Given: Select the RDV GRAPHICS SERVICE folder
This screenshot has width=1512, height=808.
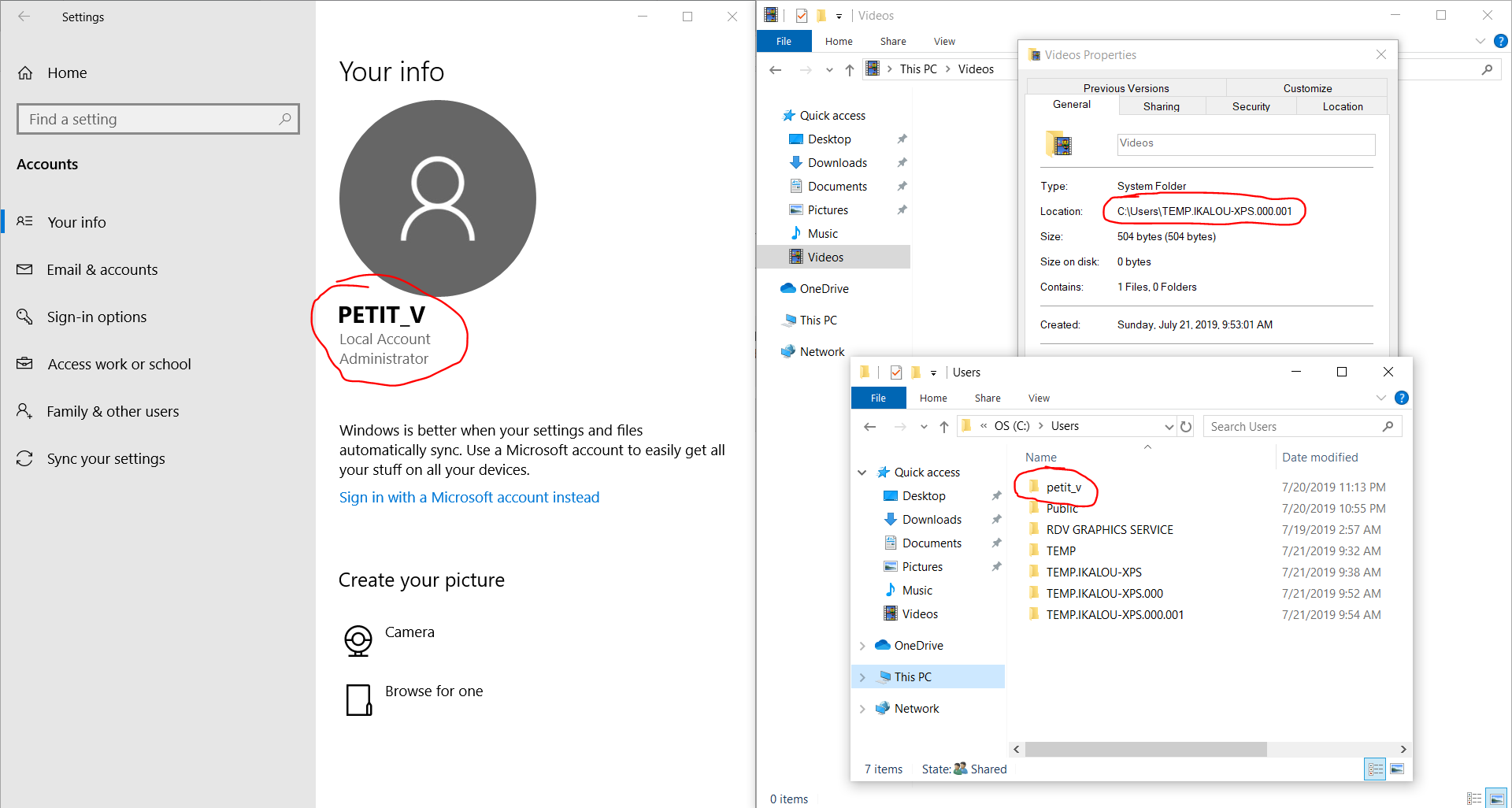Looking at the screenshot, I should click(1110, 529).
